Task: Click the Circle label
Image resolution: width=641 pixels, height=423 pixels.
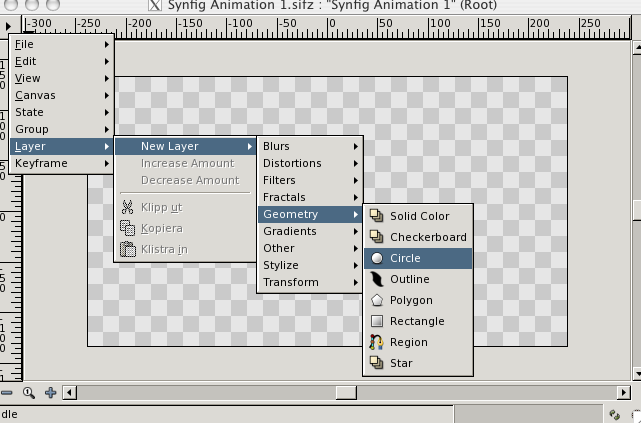Action: (x=405, y=258)
